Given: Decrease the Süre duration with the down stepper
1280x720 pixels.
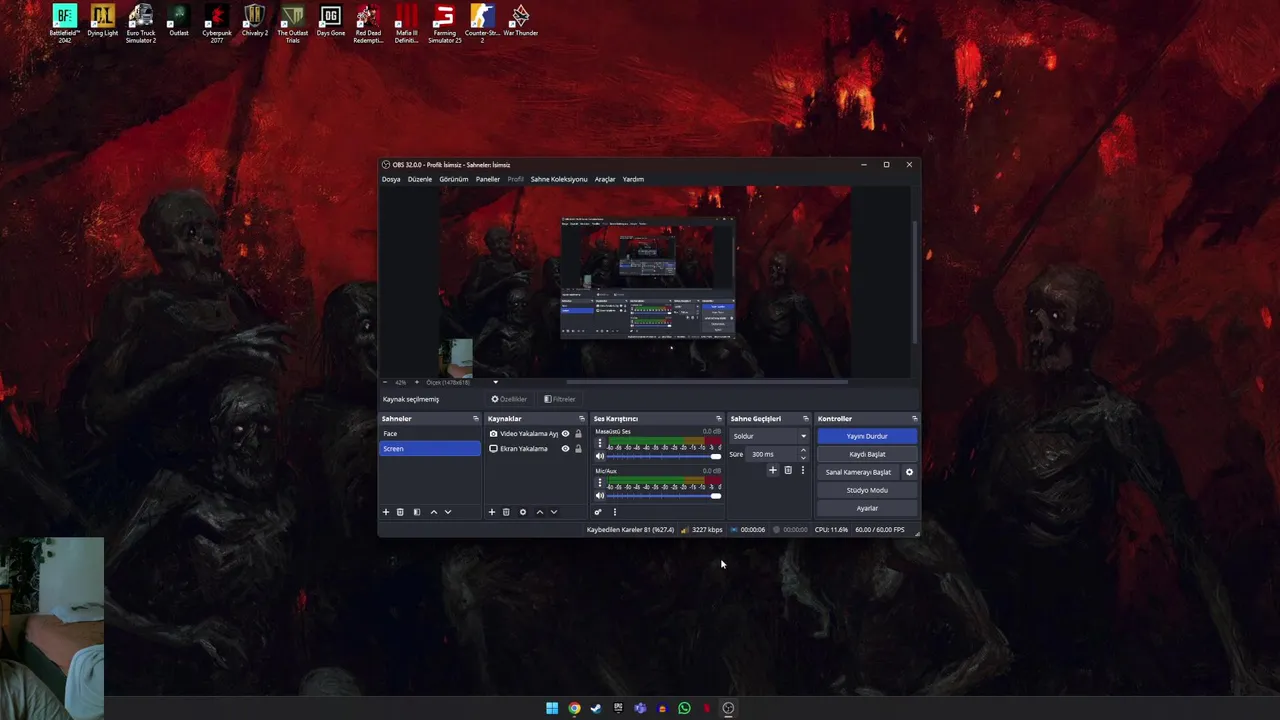Looking at the screenshot, I should click(x=803, y=458).
